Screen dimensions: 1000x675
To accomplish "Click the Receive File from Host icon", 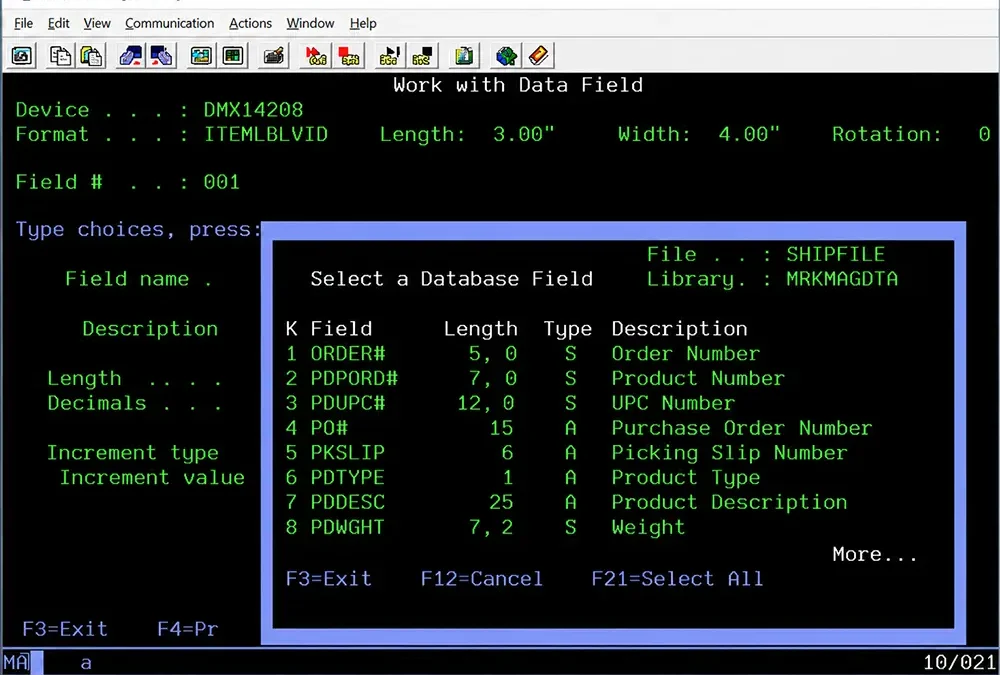I will [161, 56].
